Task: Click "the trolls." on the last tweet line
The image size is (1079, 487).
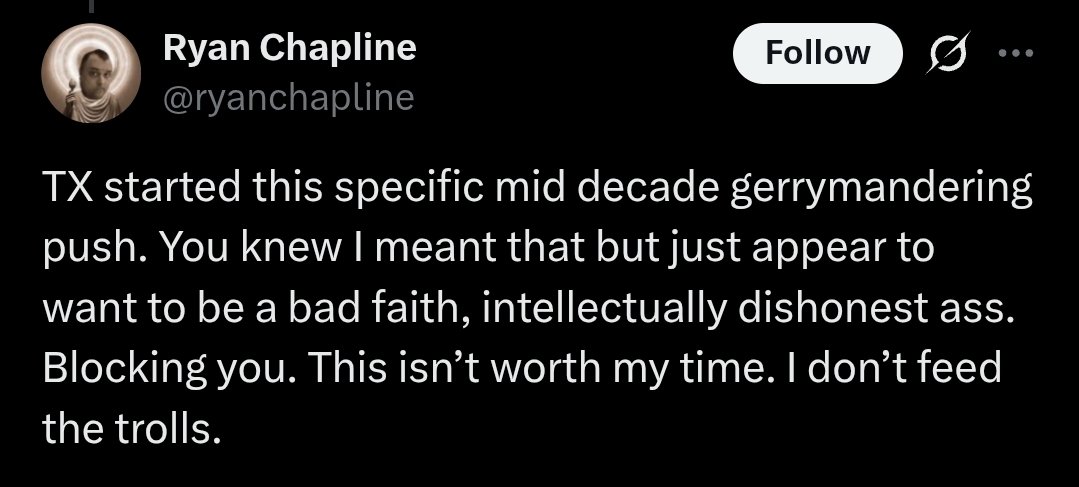Action: point(132,428)
